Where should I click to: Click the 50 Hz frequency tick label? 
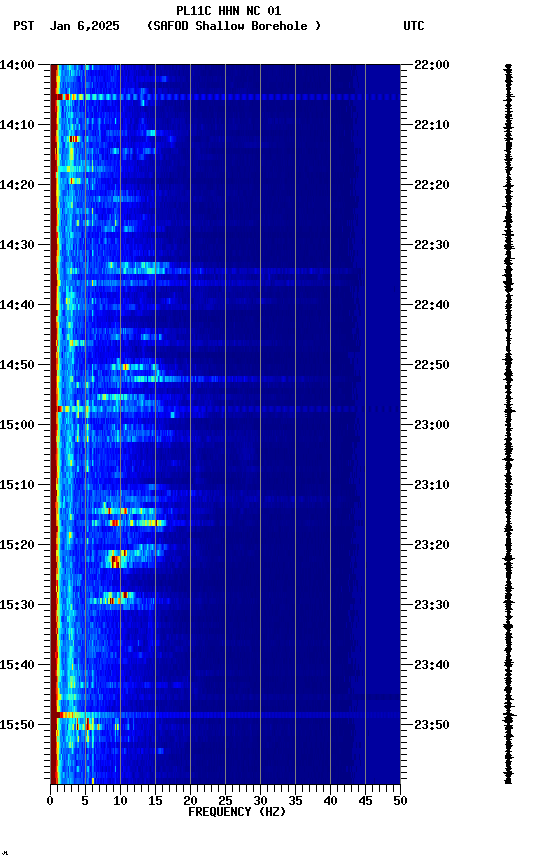pos(400,801)
